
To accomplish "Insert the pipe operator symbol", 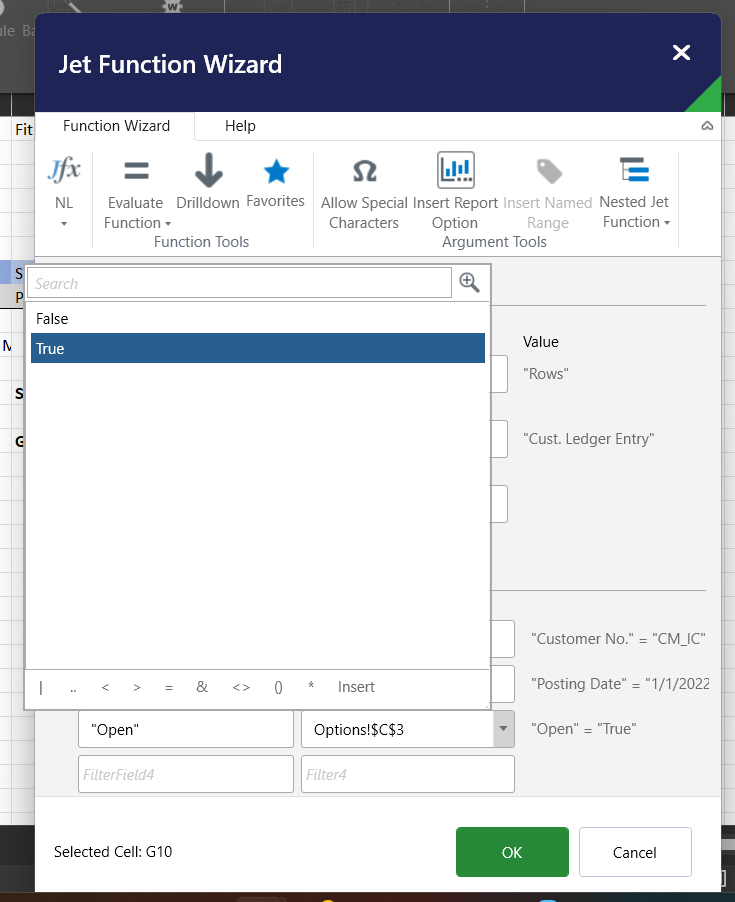I will (x=41, y=687).
